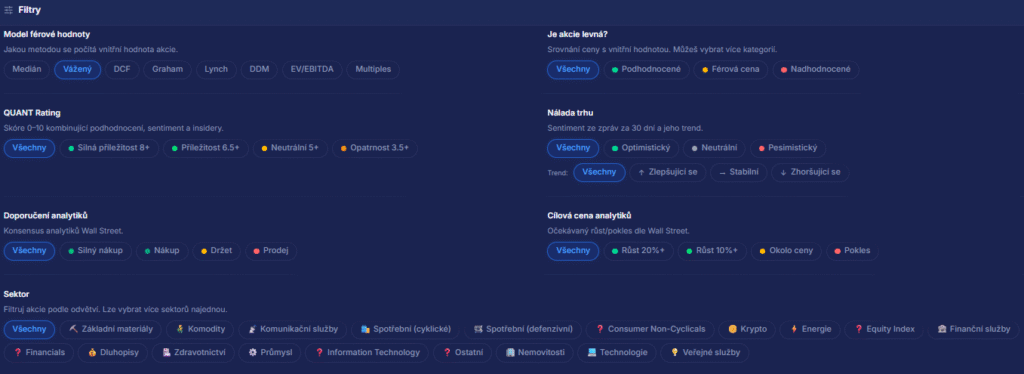Screen dimensions: 1024x374
Task: Click the Financials question mark icon
Action: [x=18, y=353]
